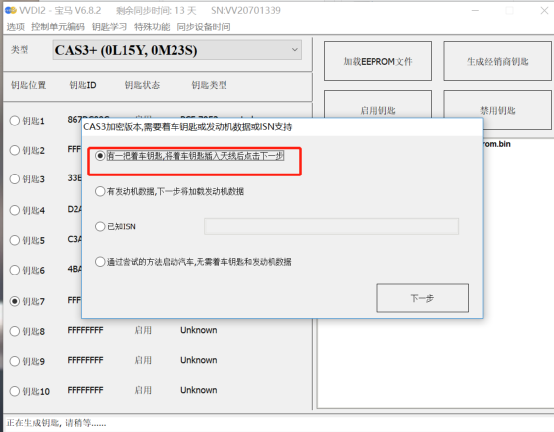
Task: Select 有发动机数据 radio option
Action: pos(100,191)
